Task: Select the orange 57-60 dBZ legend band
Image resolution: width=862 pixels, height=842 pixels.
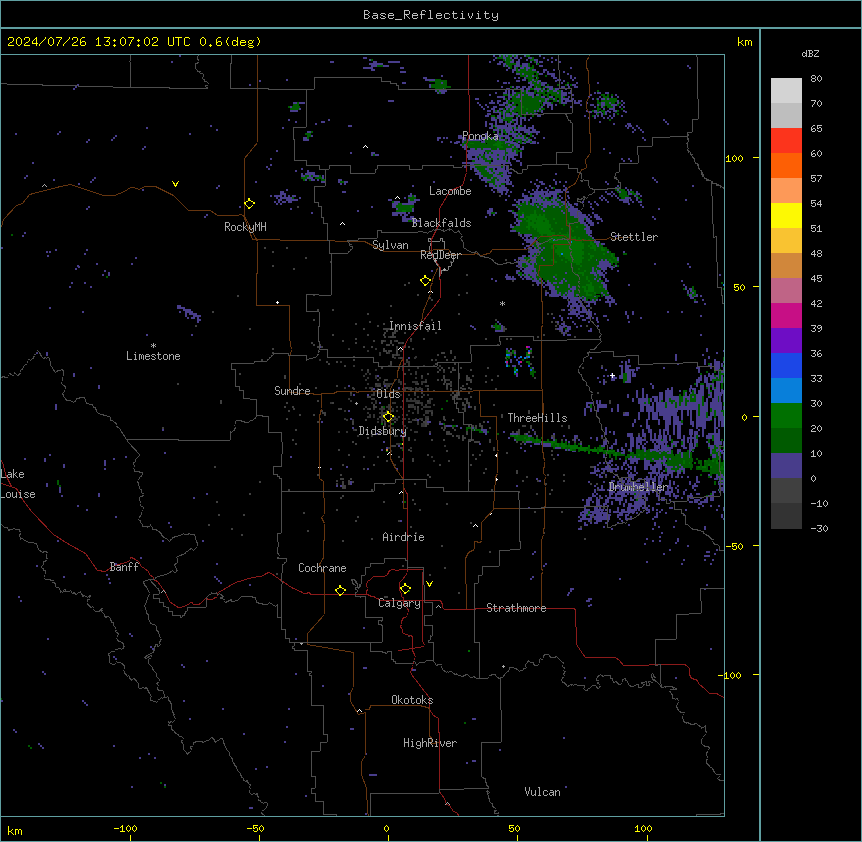Action: pos(786,165)
